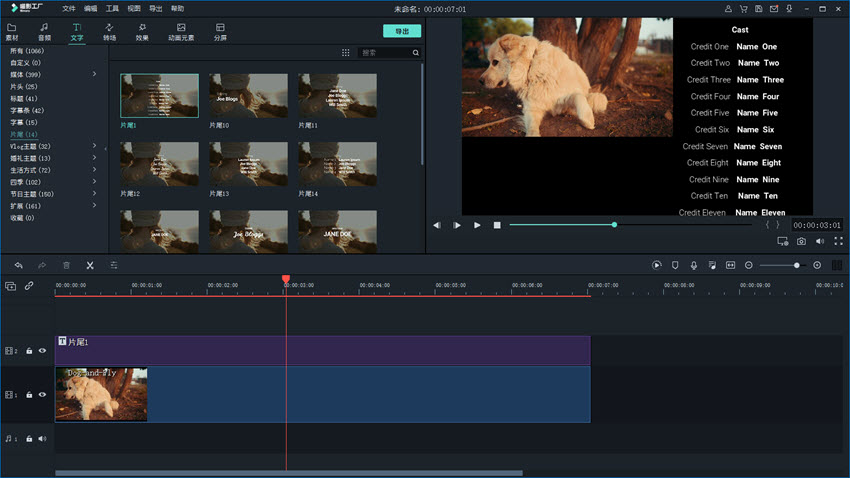Click the timeline zoom slider handle
Viewport: 850px width, 478px height.
point(796,265)
